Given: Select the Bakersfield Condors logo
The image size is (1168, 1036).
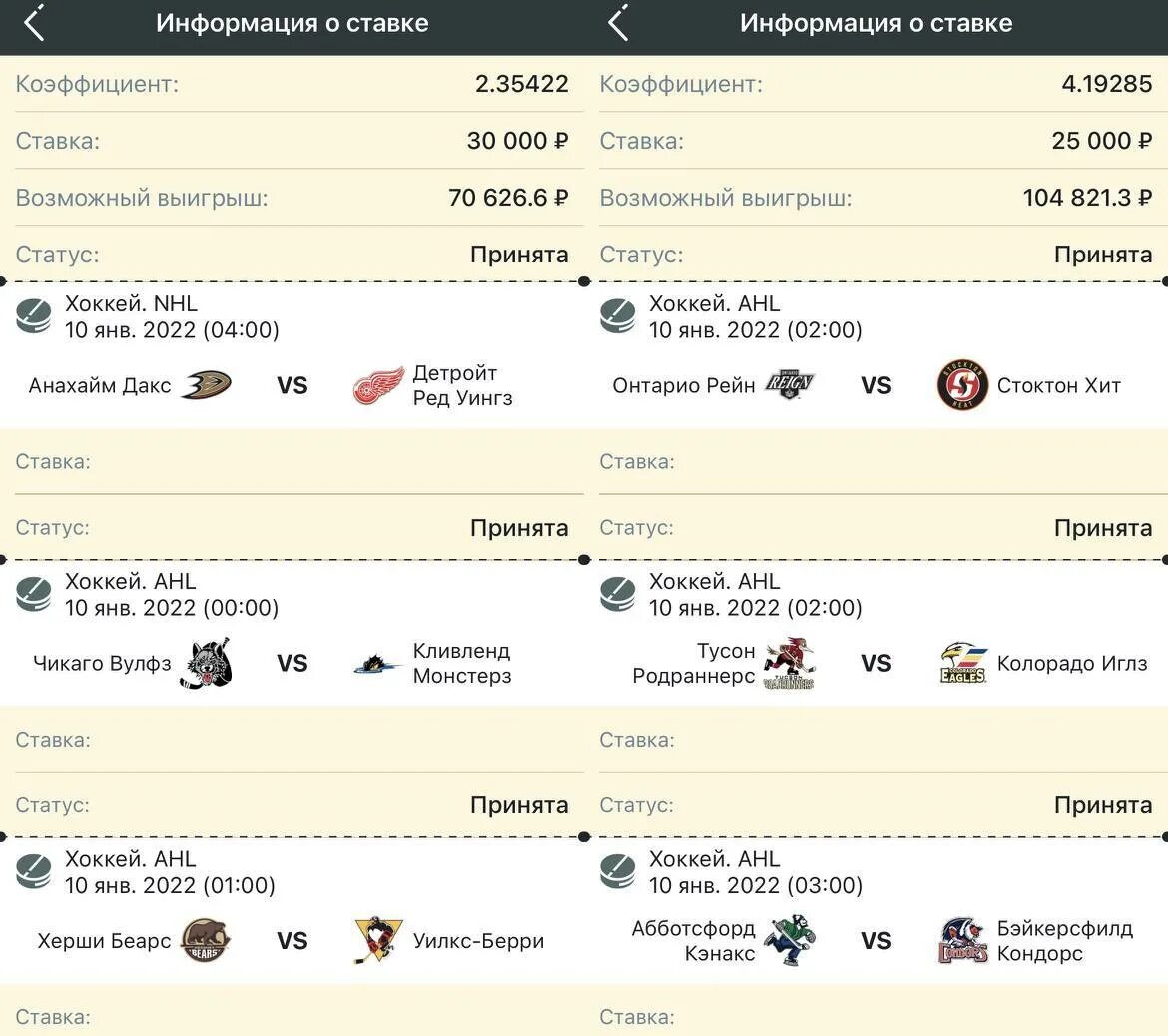Looking at the screenshot, I should (962, 940).
